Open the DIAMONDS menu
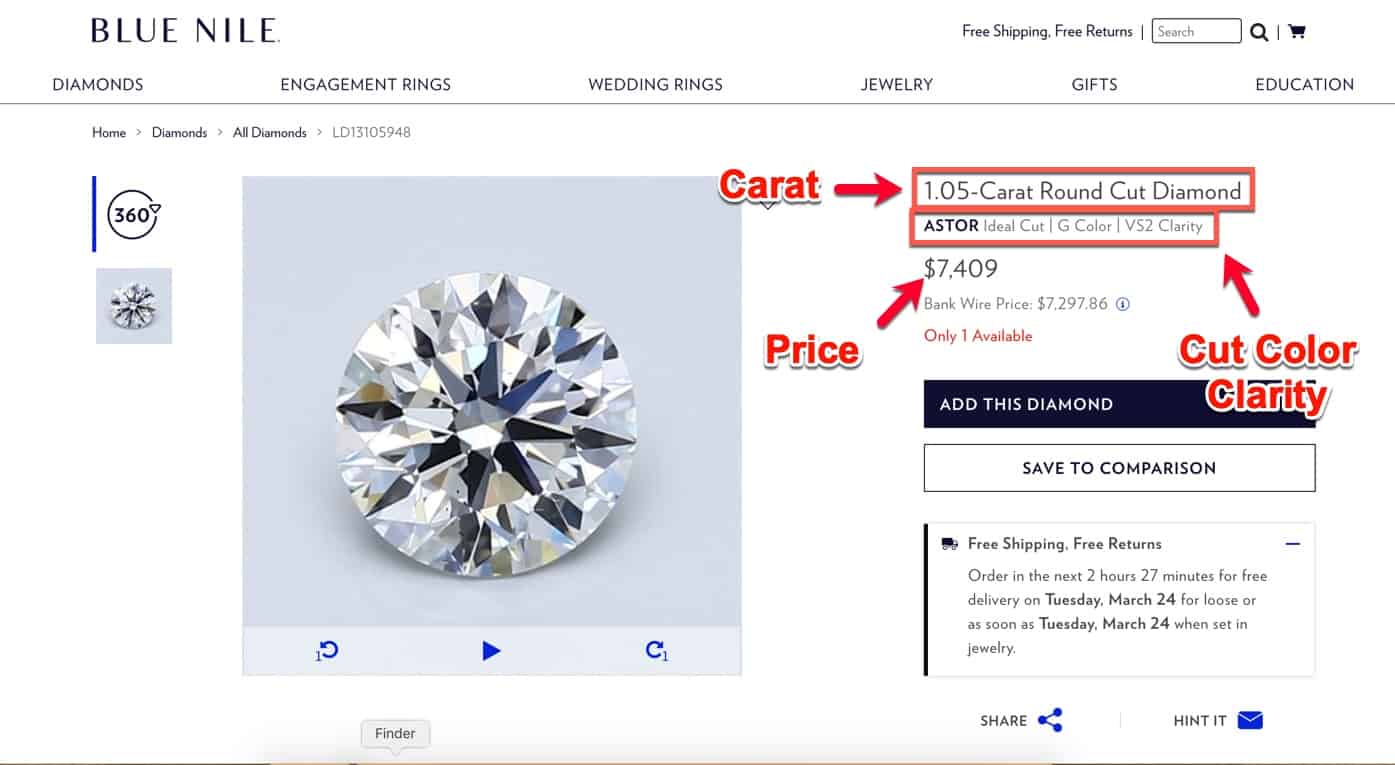Screen dimensions: 1395x765 [x=97, y=85]
